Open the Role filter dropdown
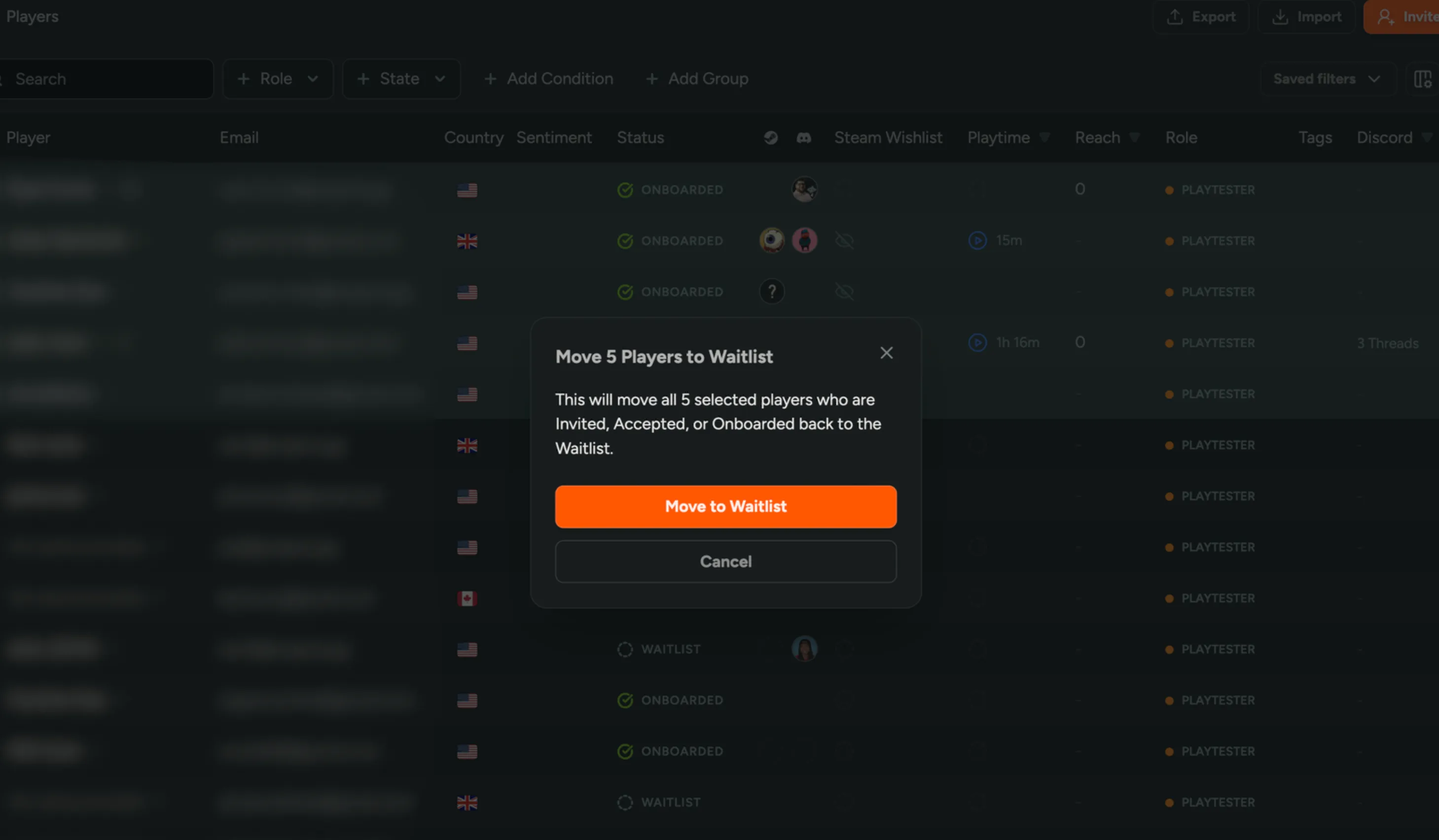 [x=278, y=79]
